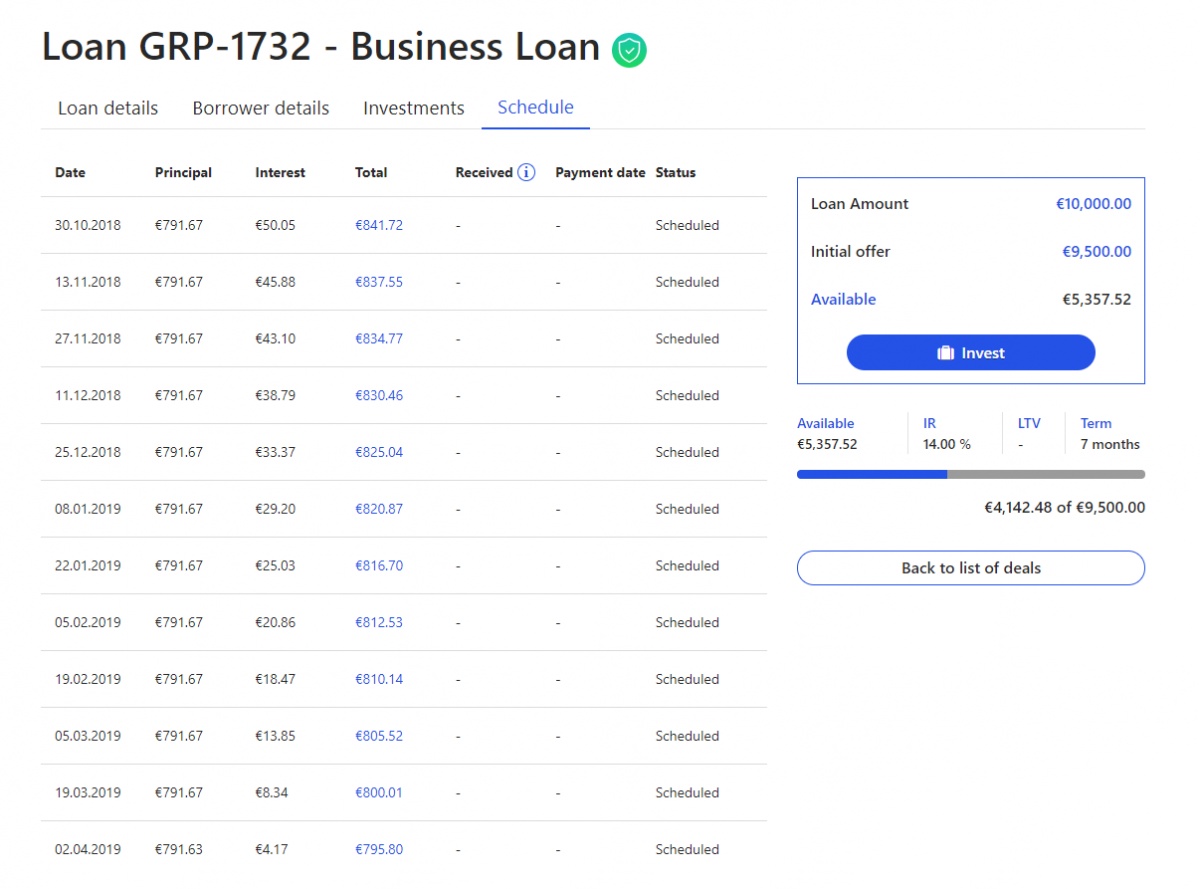Image resolution: width=1200 pixels, height=889 pixels.
Task: Select the Schedule tab
Action: 535,107
